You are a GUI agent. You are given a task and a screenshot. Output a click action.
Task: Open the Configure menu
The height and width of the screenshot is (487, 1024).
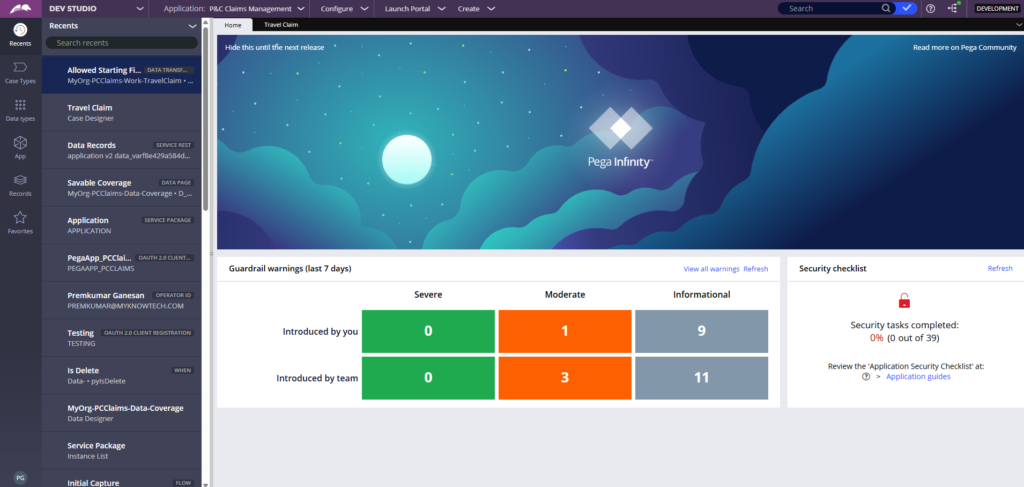tap(344, 9)
